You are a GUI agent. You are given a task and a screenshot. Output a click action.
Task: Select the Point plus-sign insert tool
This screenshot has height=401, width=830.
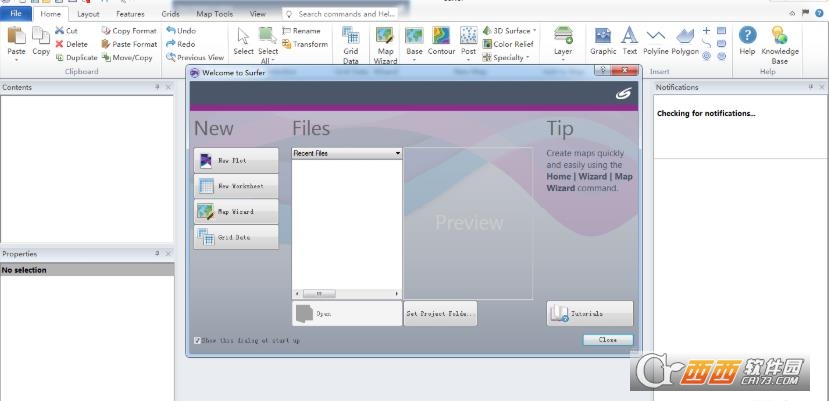[x=707, y=31]
